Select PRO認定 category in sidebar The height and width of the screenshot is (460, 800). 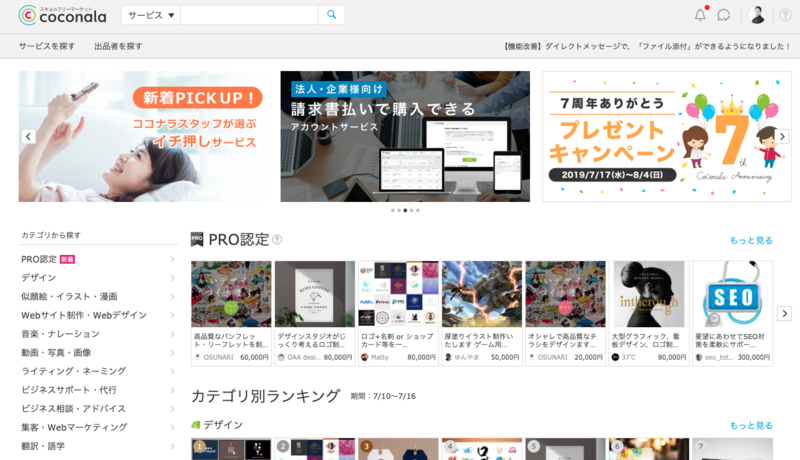coord(97,259)
